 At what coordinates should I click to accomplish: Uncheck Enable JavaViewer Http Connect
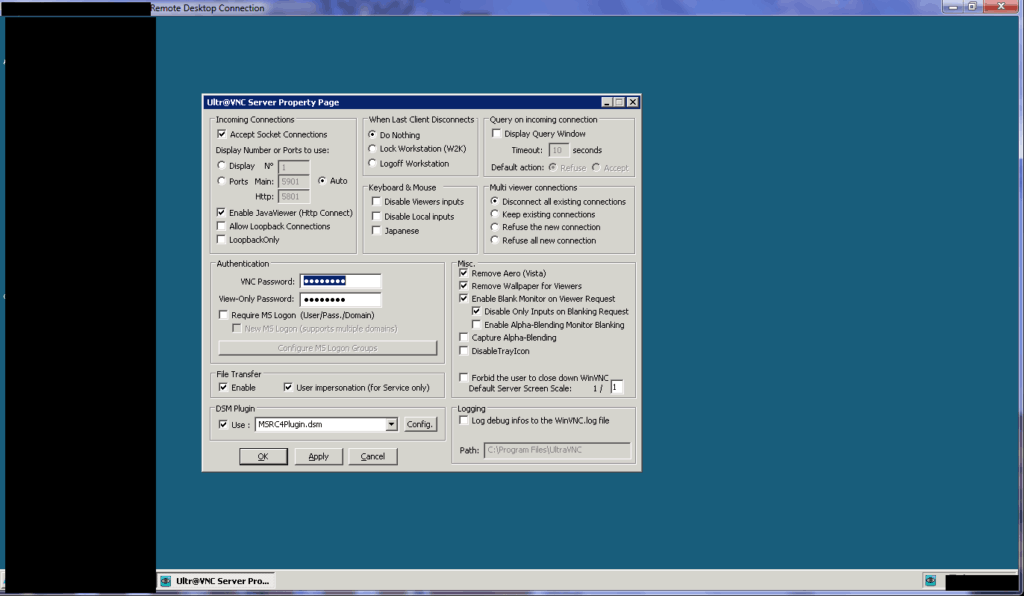click(222, 212)
